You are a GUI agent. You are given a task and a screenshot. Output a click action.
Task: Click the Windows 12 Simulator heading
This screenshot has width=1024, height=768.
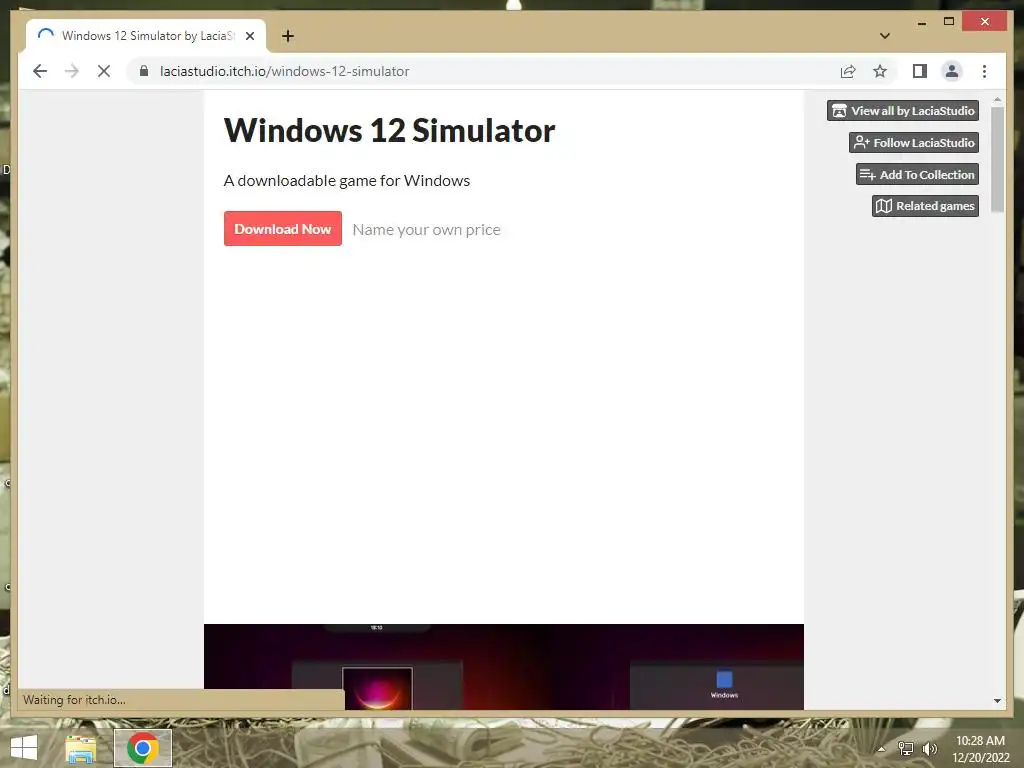coord(389,130)
